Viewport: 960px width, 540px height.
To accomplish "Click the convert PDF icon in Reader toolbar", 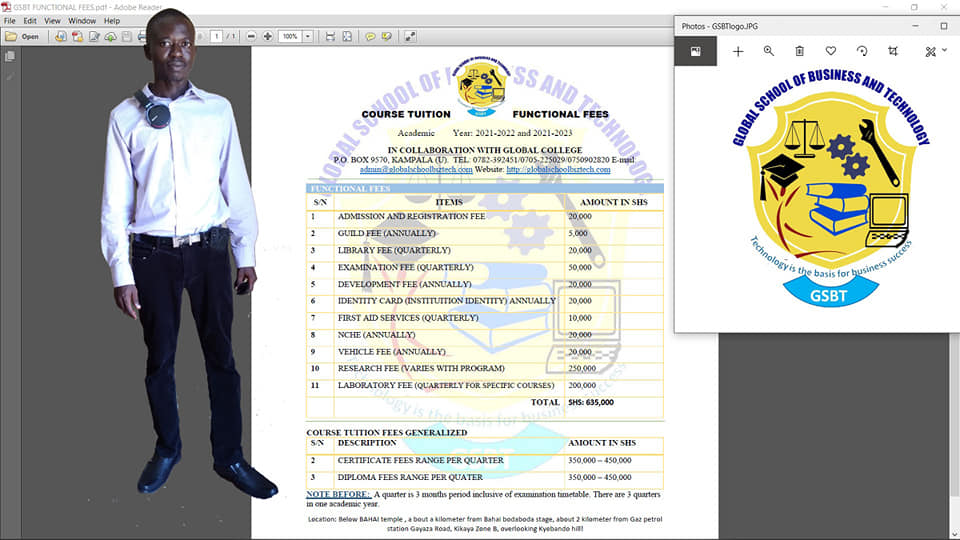I will pyautogui.click(x=77, y=37).
